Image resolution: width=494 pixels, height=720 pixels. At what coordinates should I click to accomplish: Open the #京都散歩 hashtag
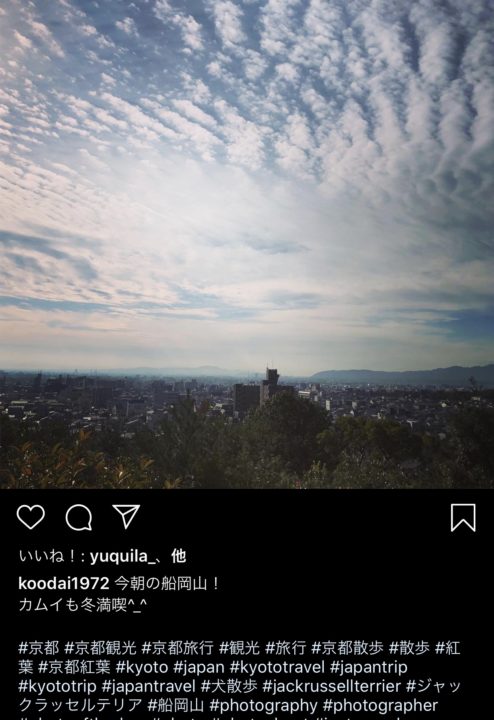(x=348, y=648)
